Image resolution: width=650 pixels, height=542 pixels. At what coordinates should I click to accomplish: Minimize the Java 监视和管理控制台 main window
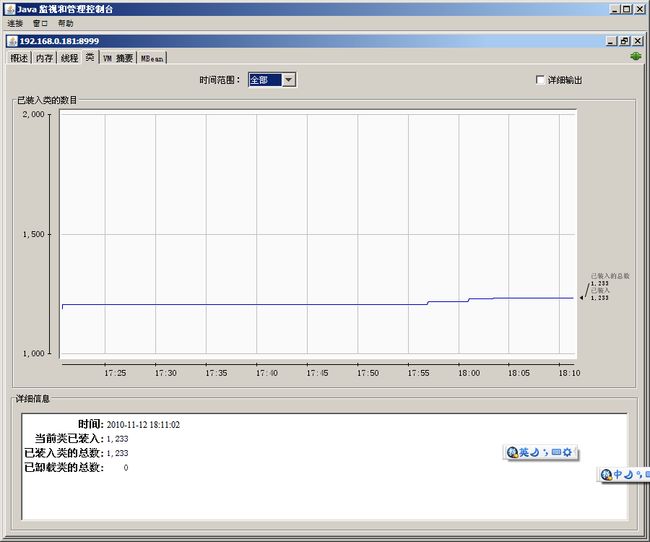pyautogui.click(x=615, y=9)
